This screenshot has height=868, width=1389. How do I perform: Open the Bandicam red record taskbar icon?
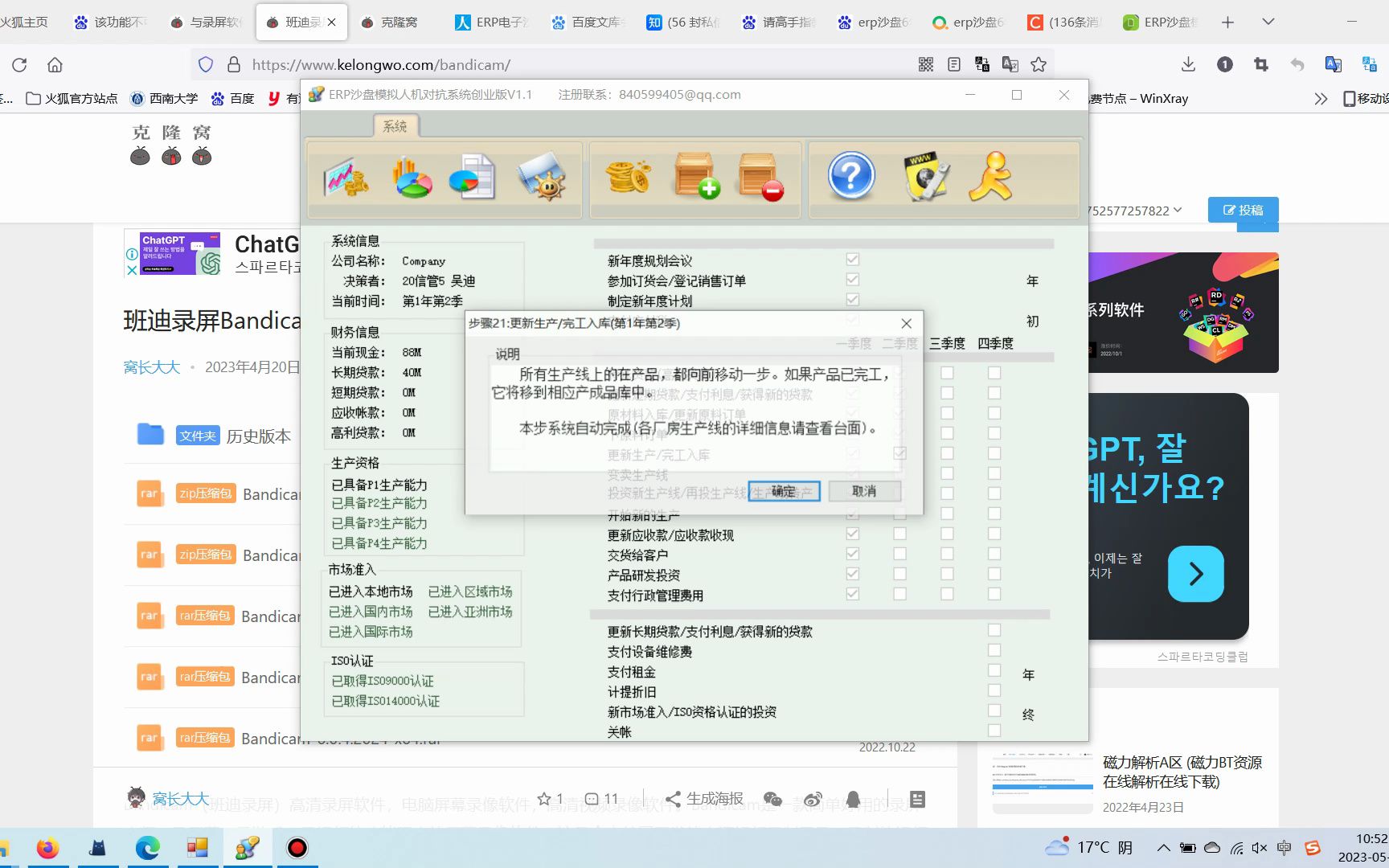coord(297,848)
